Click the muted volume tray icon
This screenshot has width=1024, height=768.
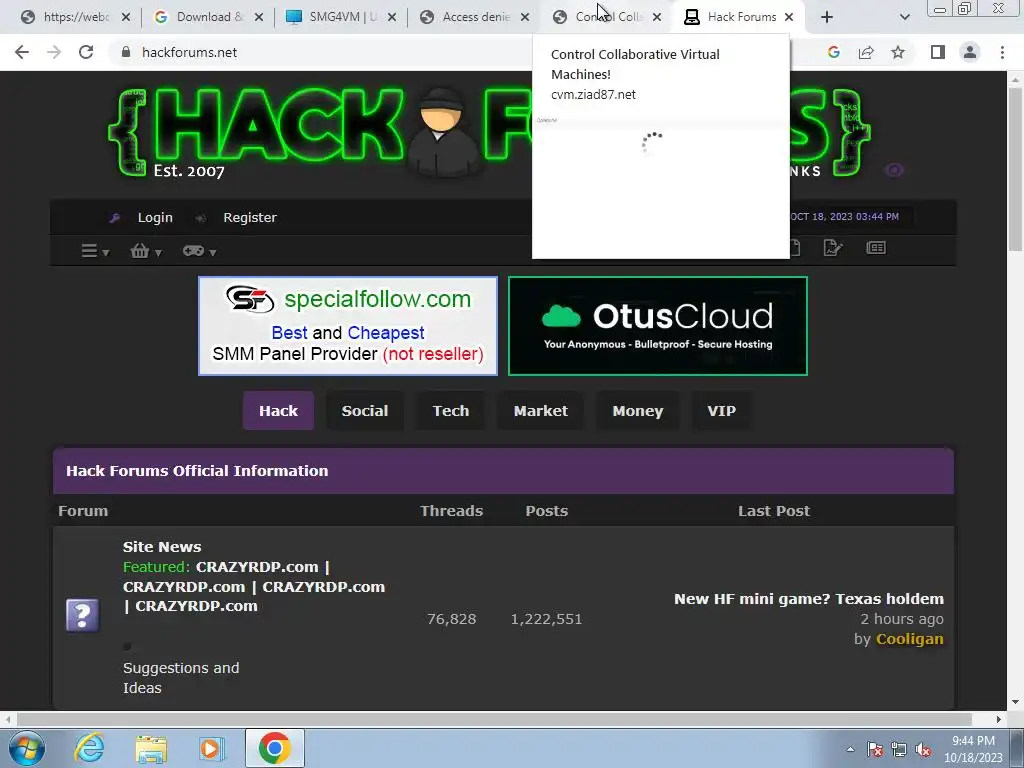(x=923, y=749)
